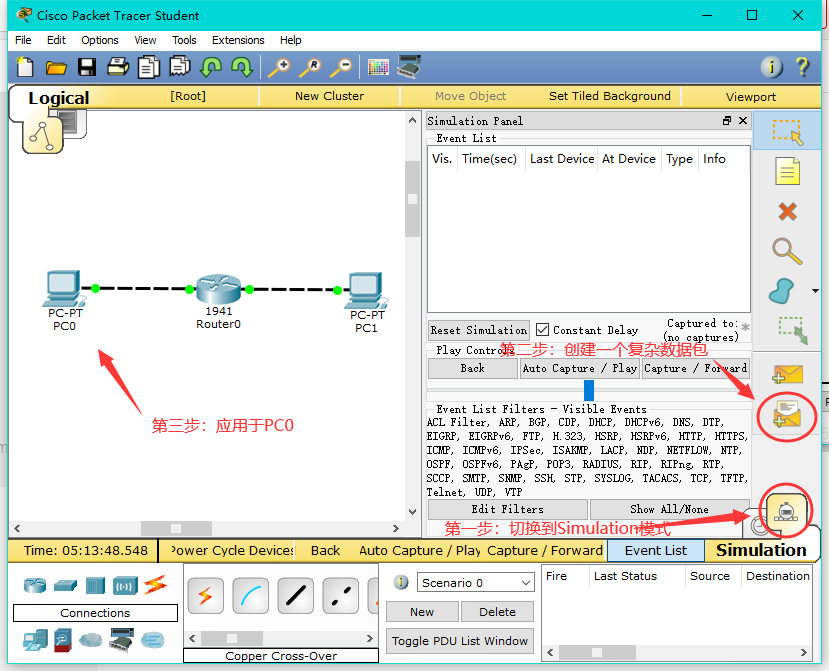This screenshot has width=829, height=671.
Task: Choose the red X Delete tool
Action: pyautogui.click(x=787, y=212)
